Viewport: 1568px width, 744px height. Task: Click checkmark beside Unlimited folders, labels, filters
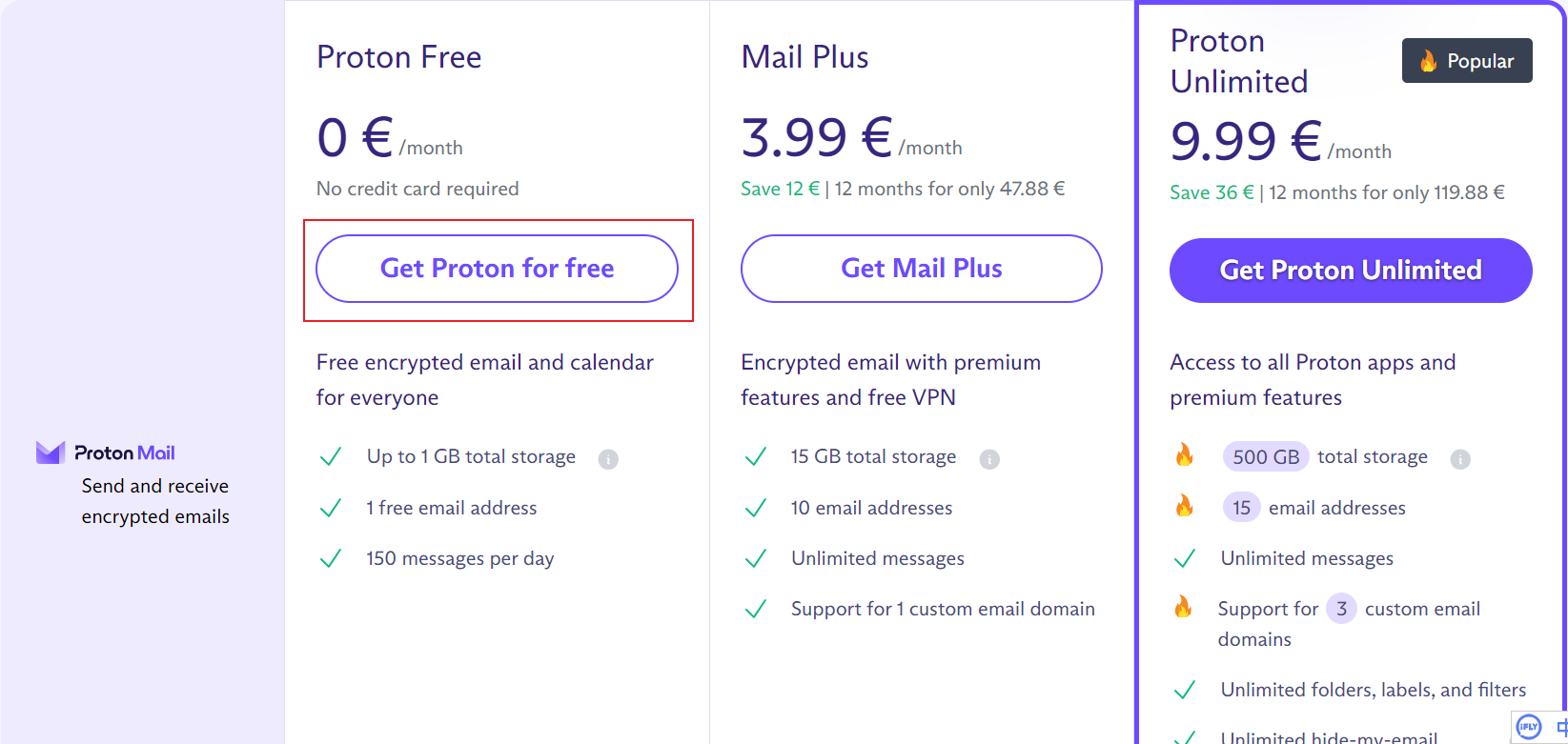pos(1184,690)
